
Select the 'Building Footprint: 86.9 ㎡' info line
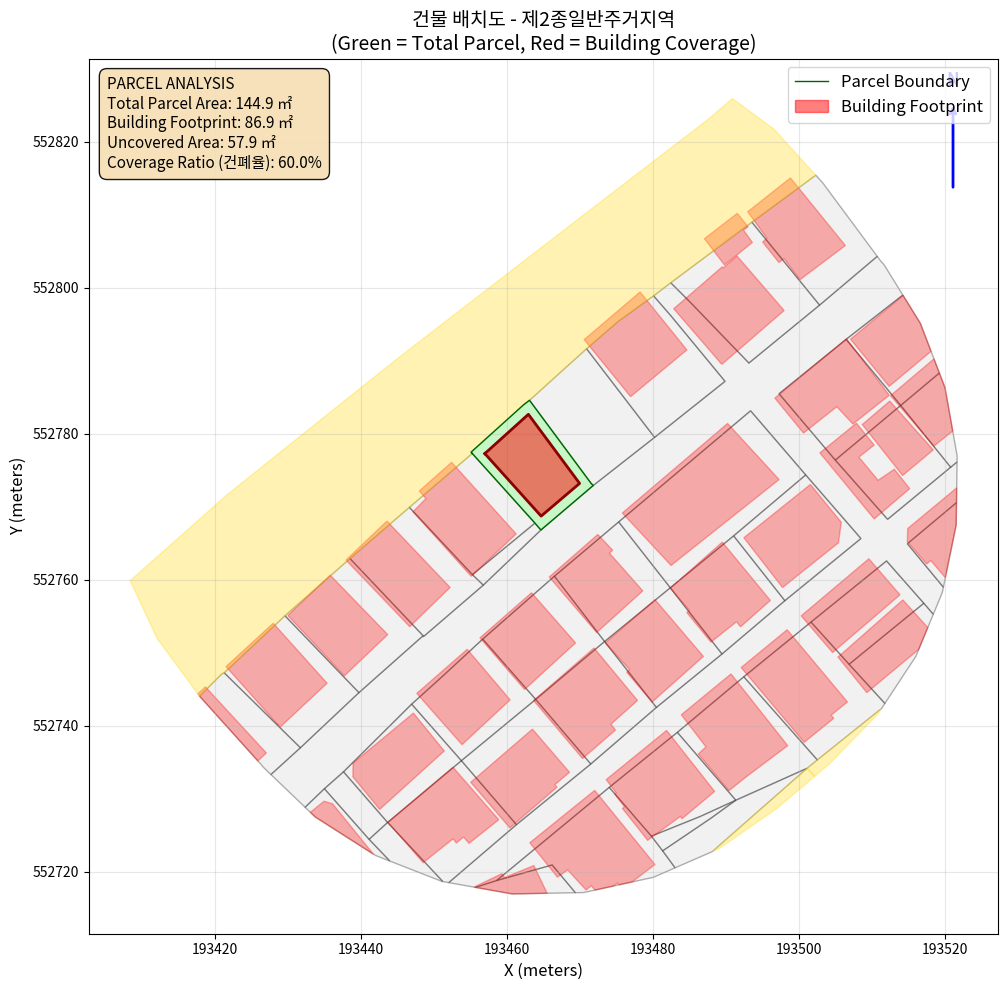(200, 123)
